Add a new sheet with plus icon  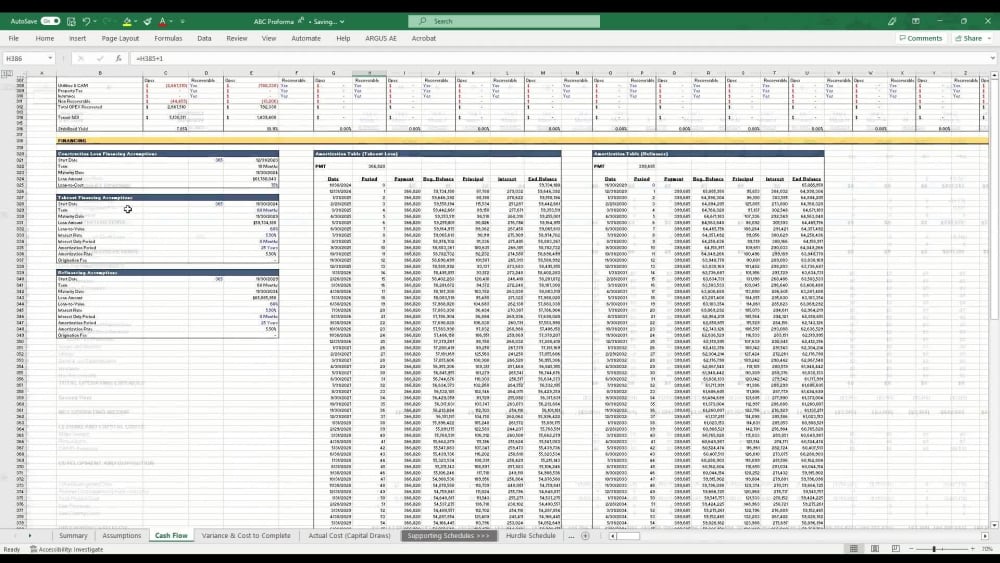tap(585, 536)
